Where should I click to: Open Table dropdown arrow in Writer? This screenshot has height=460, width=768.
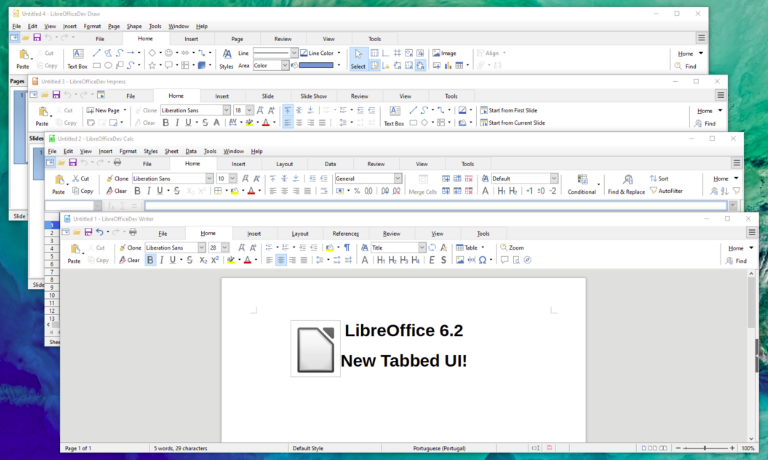pyautogui.click(x=483, y=247)
